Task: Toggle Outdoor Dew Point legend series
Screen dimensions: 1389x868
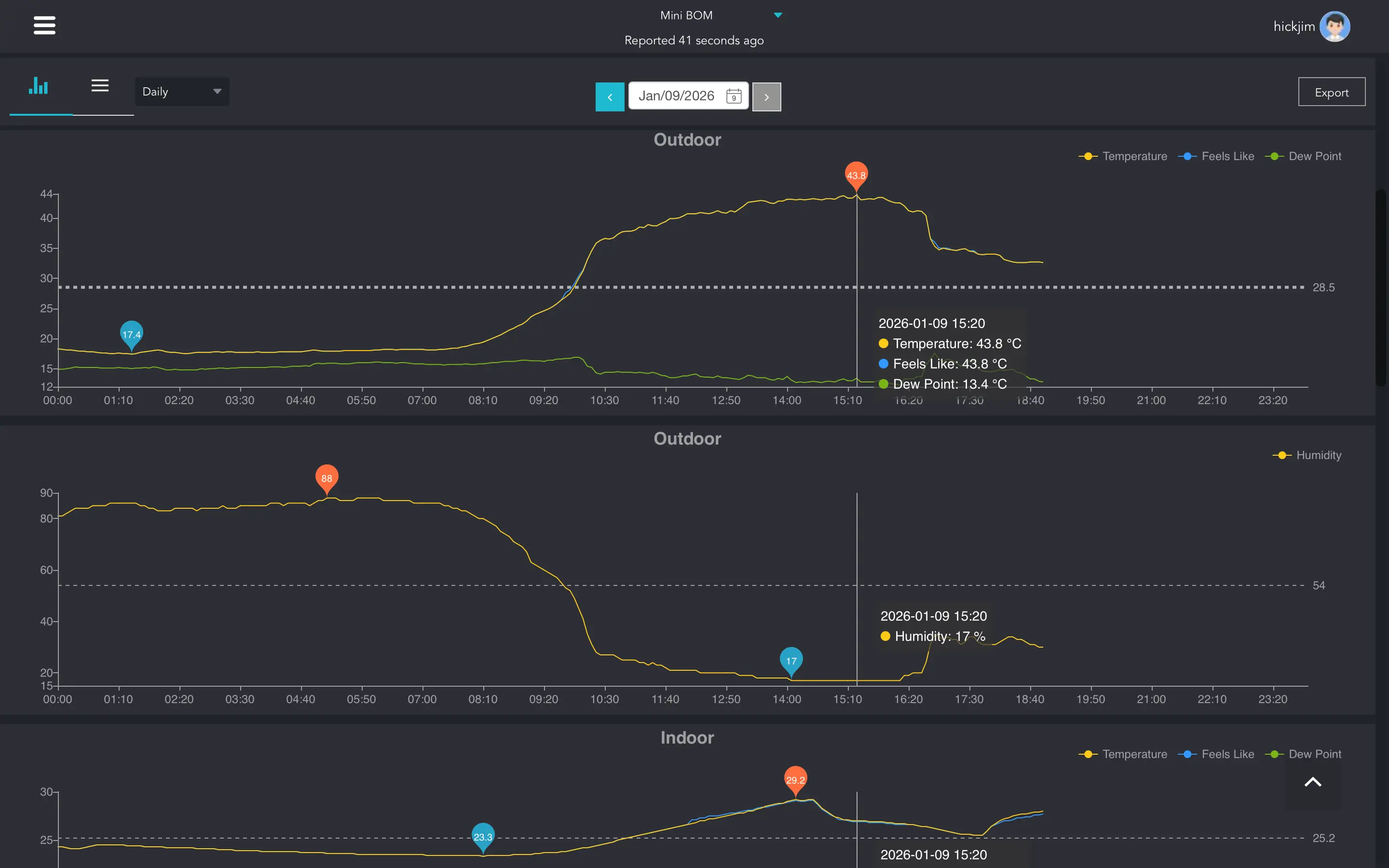Action: click(x=1304, y=156)
